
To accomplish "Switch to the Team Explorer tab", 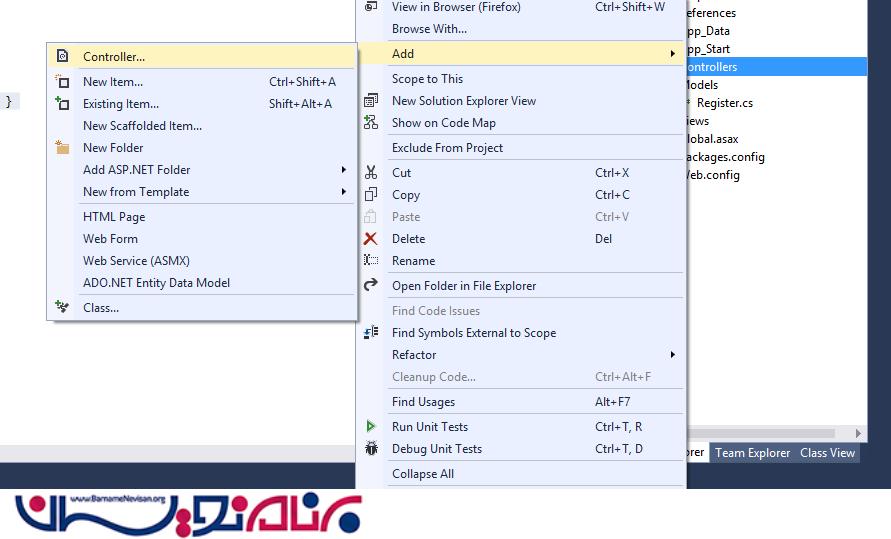I will coord(752,453).
